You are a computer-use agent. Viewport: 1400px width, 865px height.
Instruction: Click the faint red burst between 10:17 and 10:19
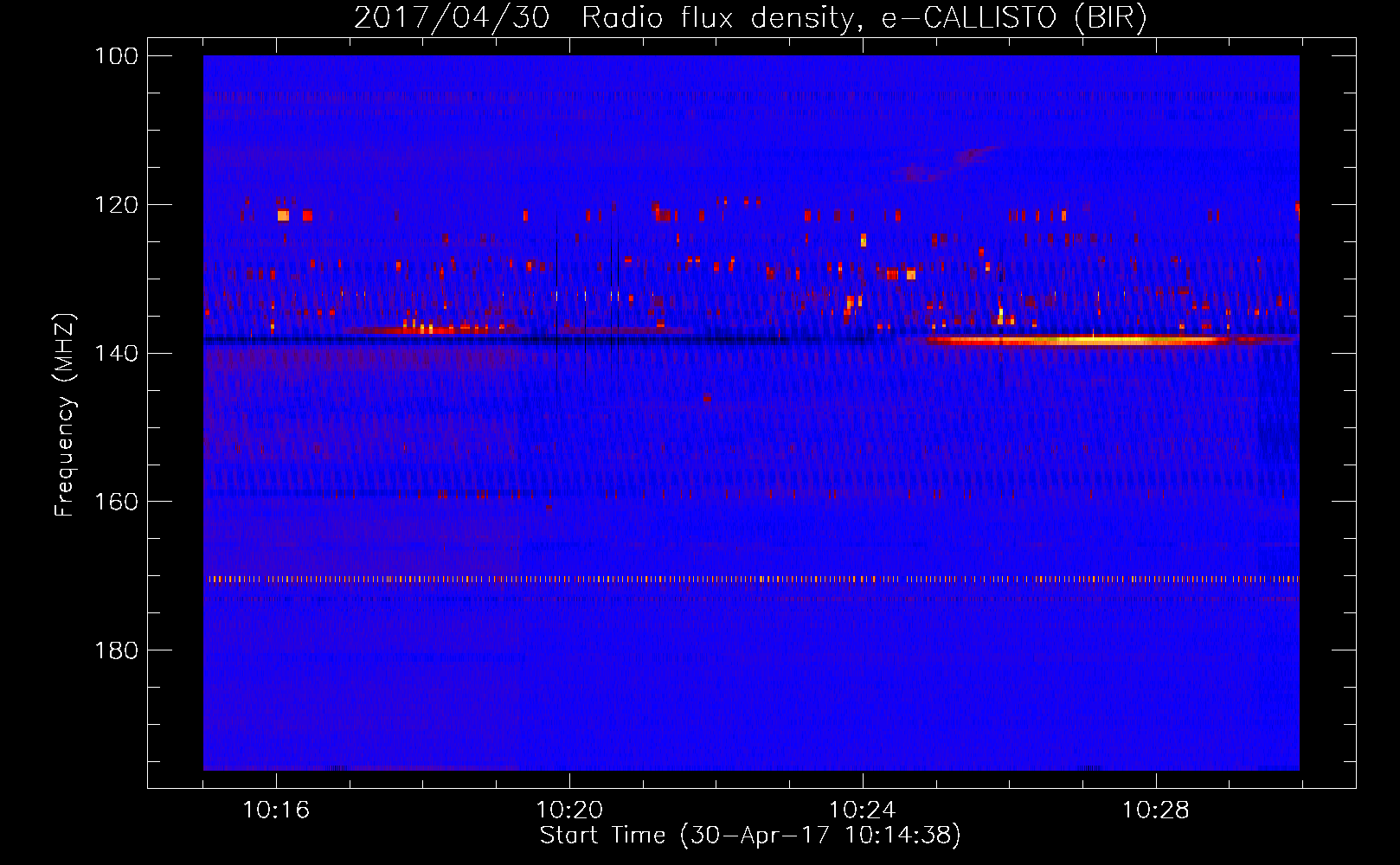point(433,330)
